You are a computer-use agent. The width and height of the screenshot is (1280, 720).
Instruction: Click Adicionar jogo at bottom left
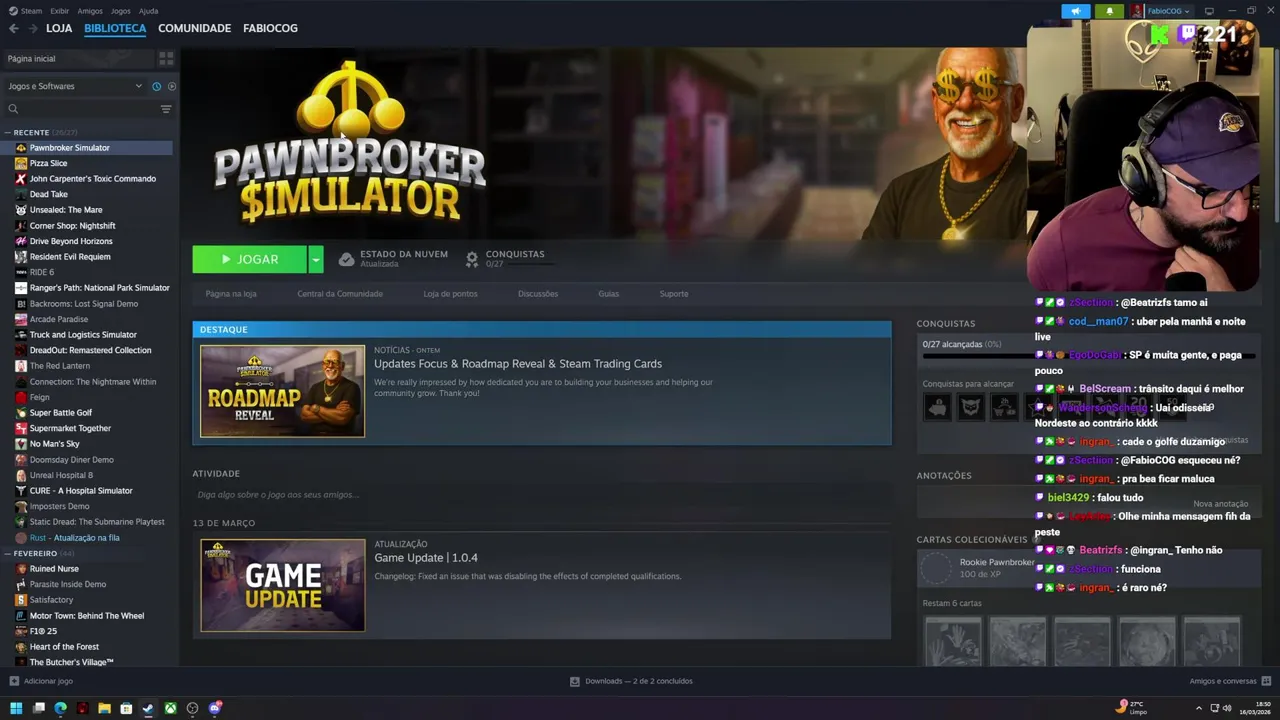pyautogui.click(x=41, y=681)
